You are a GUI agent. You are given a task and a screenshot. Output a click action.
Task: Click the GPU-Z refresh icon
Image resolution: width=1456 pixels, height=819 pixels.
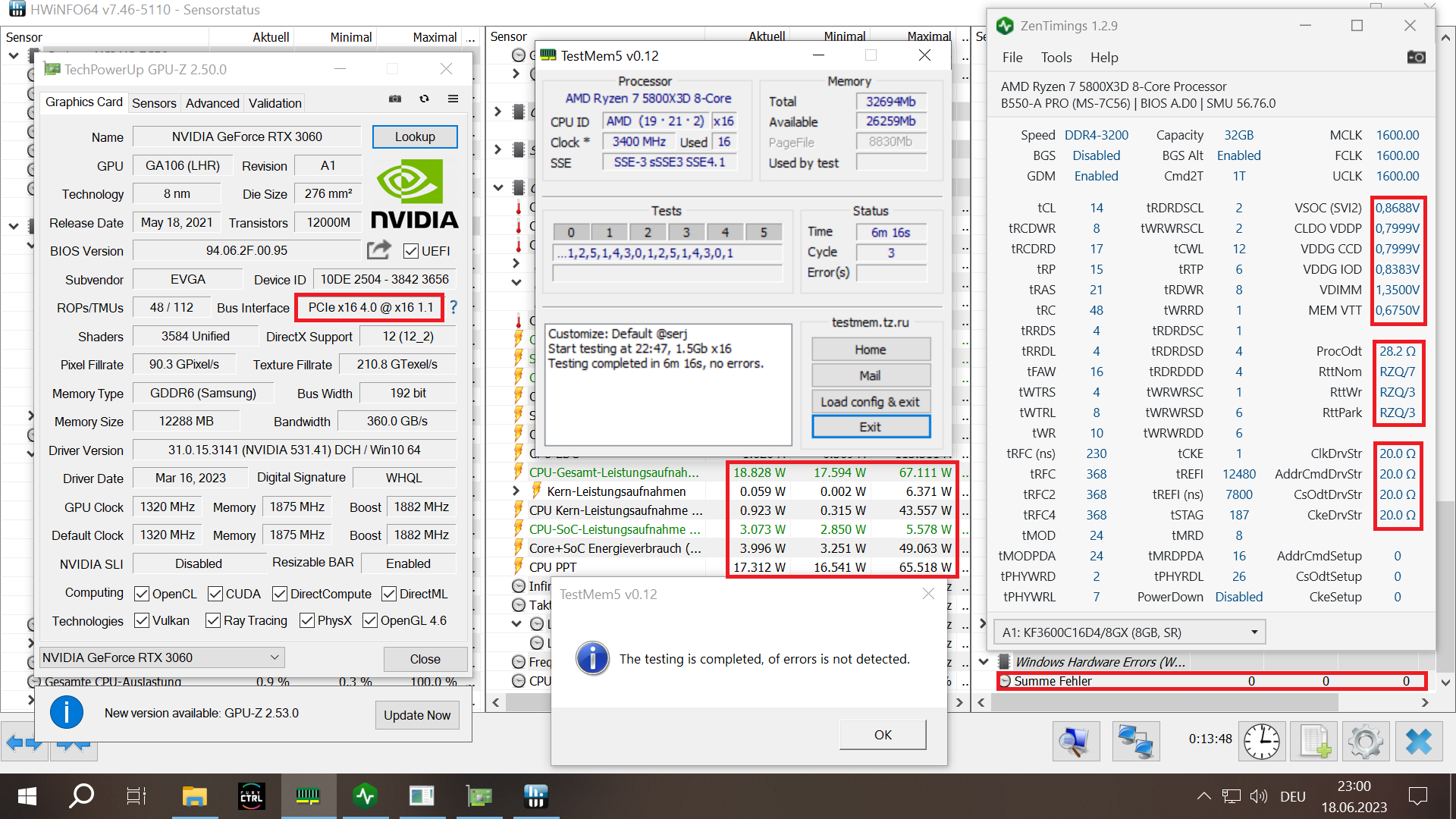tap(424, 99)
